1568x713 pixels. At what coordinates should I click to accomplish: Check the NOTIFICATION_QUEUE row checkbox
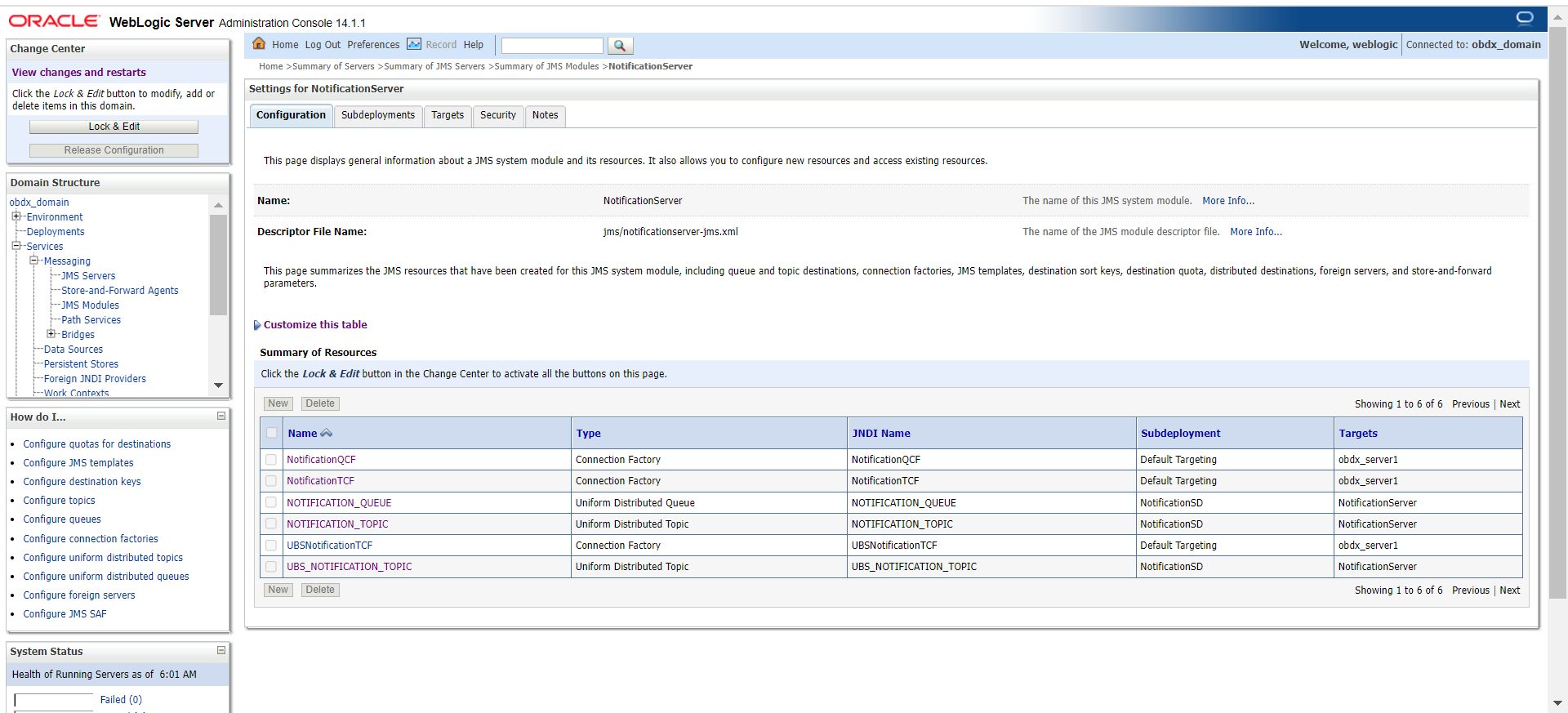(x=271, y=502)
